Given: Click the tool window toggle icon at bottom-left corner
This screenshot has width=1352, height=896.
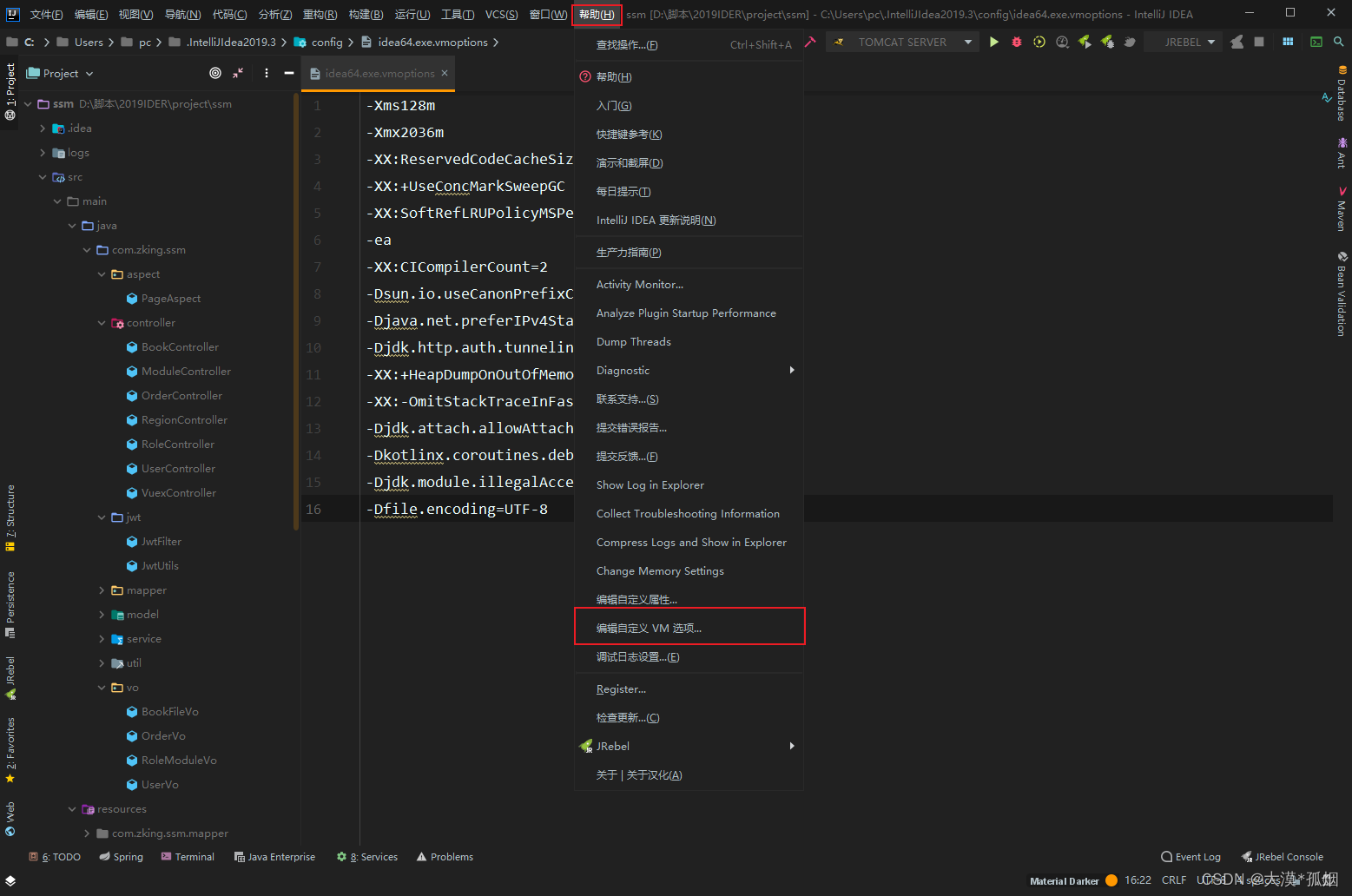Looking at the screenshot, I should (10, 880).
